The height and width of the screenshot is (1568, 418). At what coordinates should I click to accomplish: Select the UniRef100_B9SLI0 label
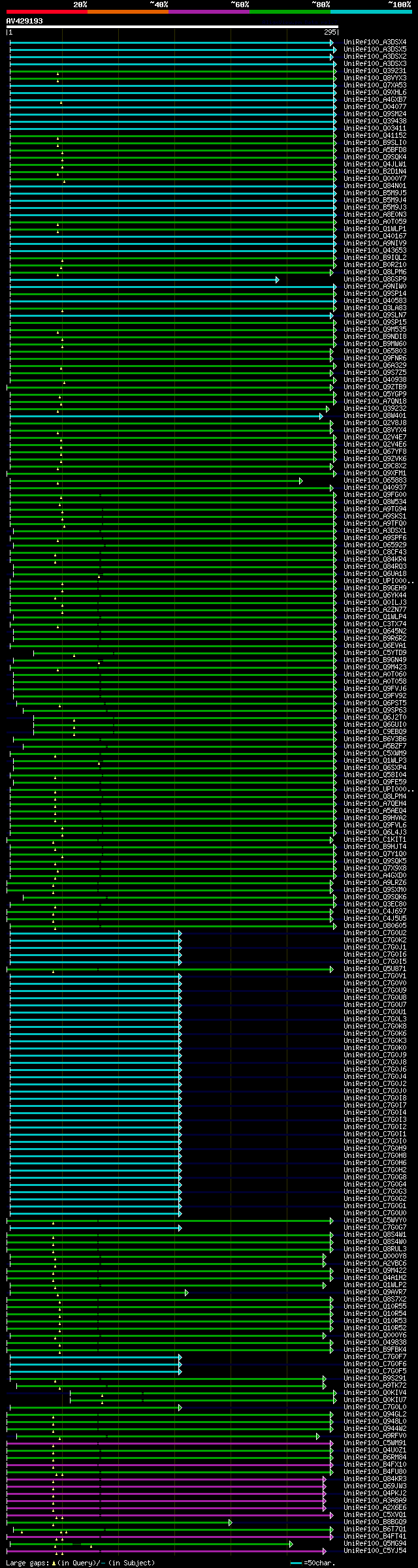[375, 143]
